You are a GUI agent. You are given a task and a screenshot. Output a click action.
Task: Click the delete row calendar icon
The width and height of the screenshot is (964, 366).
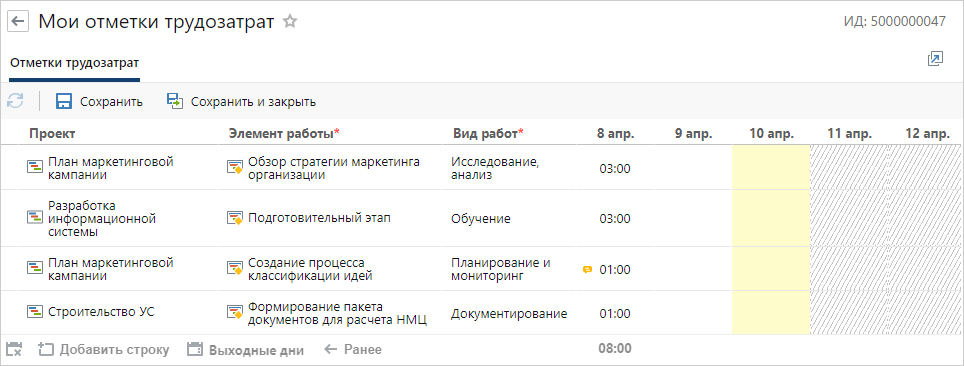point(14,349)
